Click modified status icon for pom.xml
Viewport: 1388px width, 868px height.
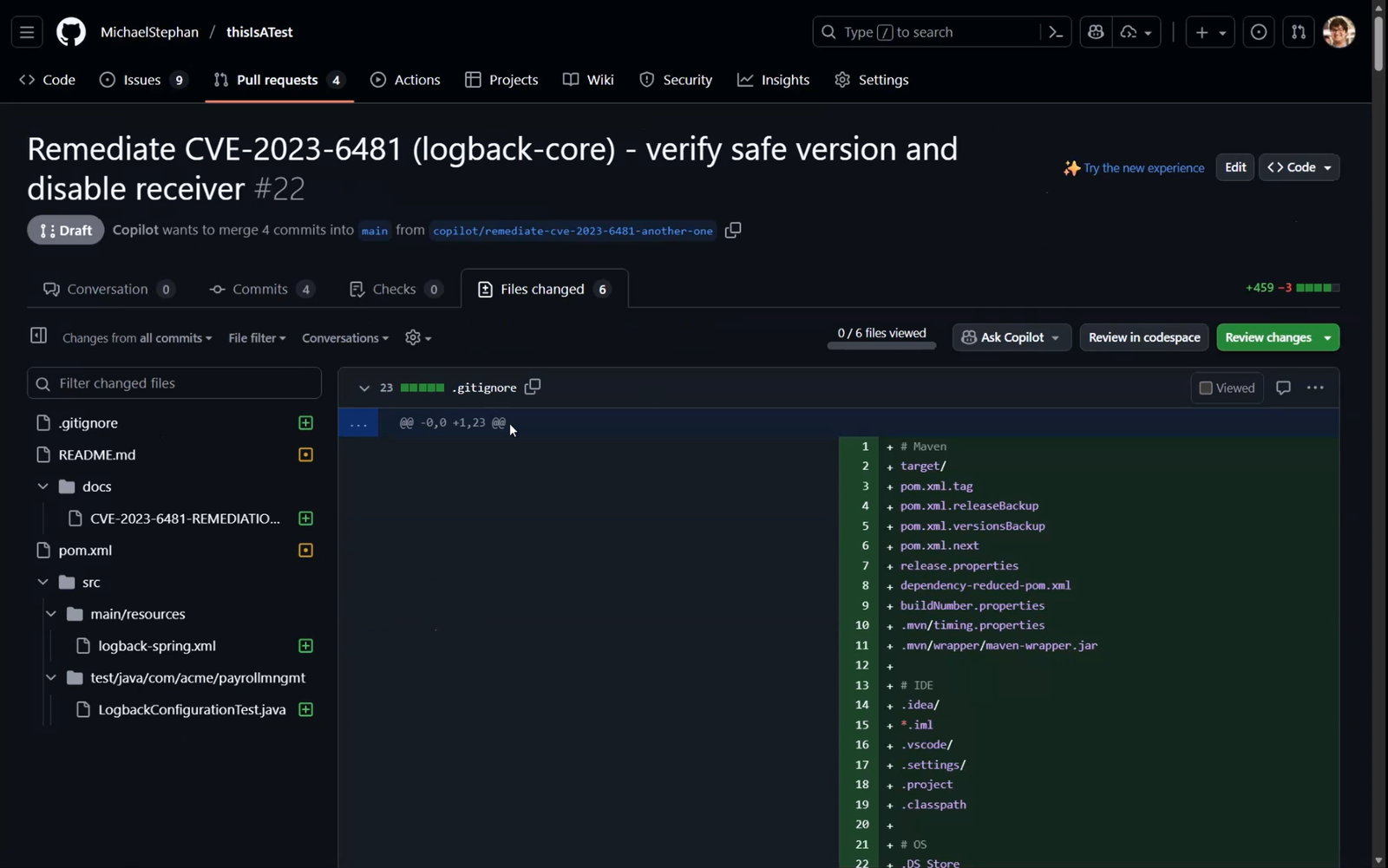pyautogui.click(x=305, y=551)
